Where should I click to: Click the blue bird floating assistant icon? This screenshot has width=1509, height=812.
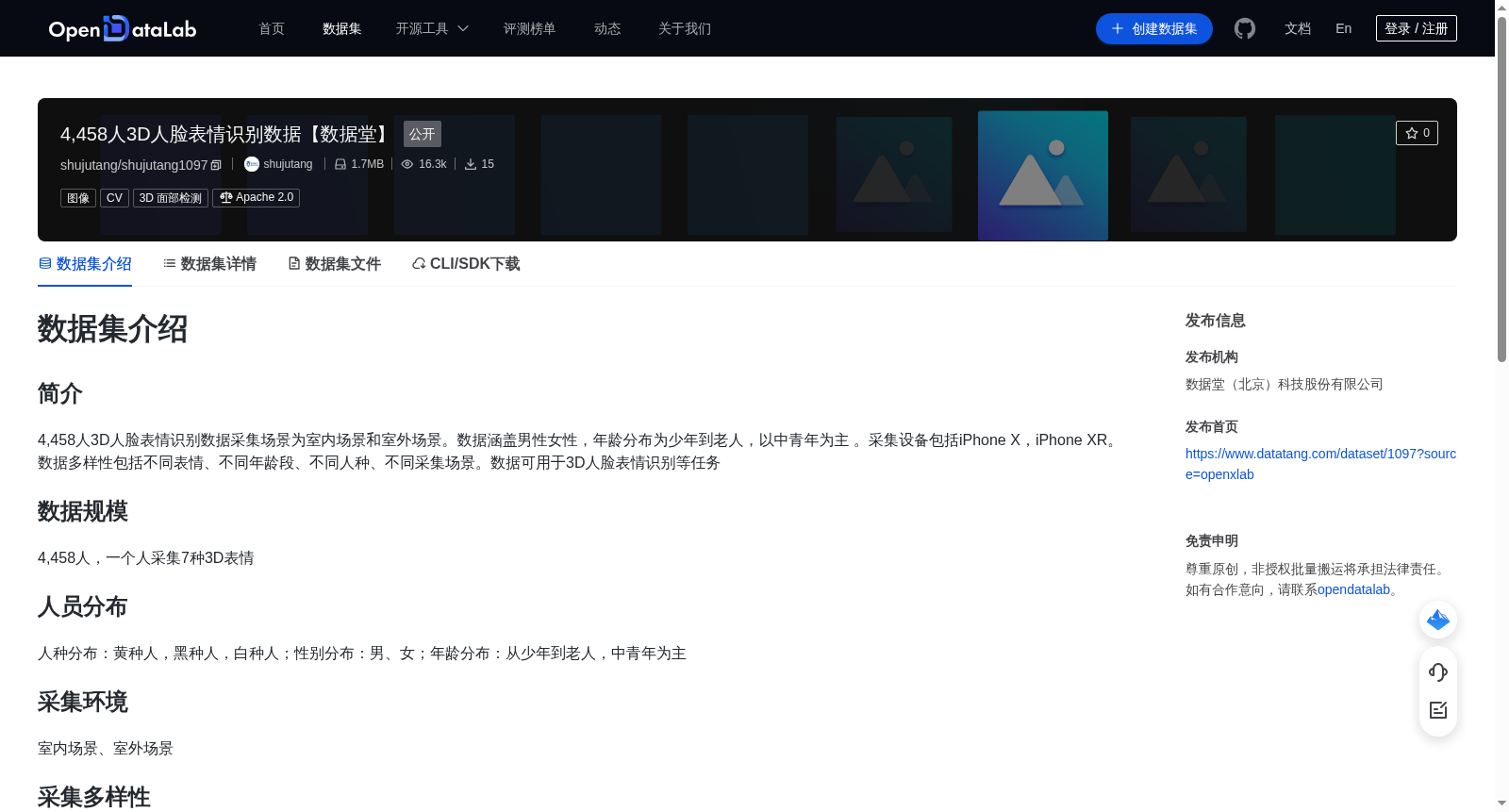click(1438, 620)
